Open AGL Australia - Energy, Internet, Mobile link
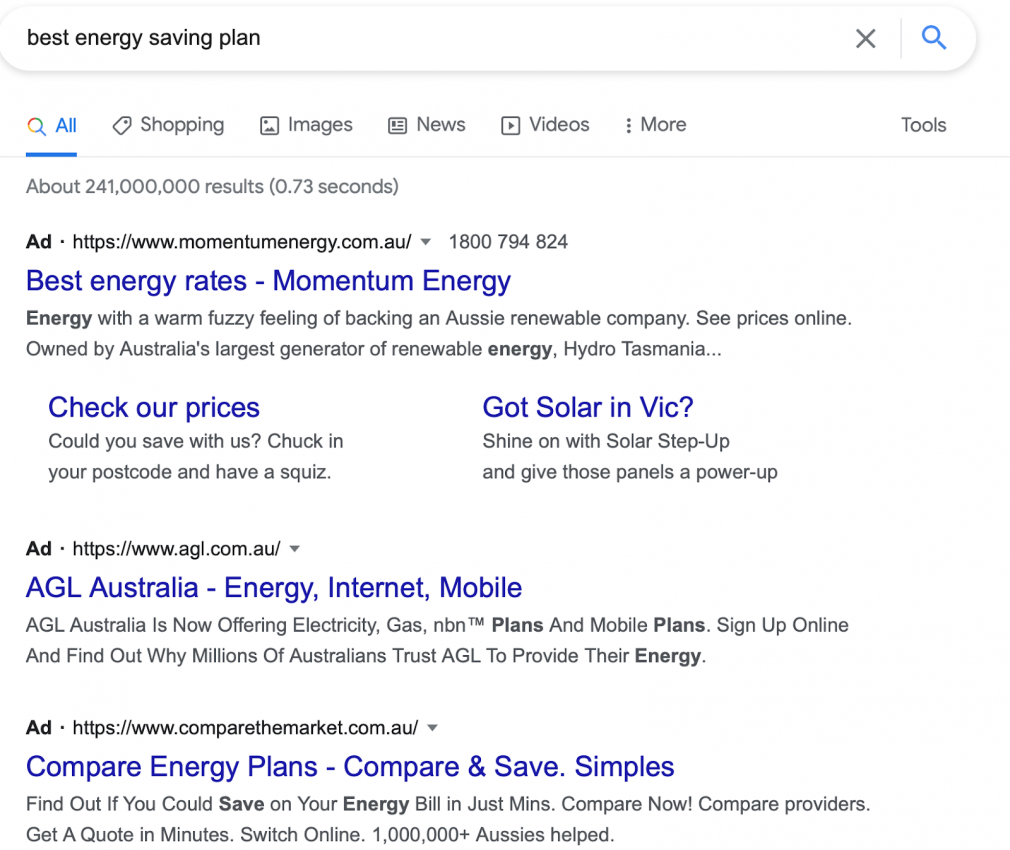This screenshot has height=850, width=1010. pyautogui.click(x=274, y=588)
